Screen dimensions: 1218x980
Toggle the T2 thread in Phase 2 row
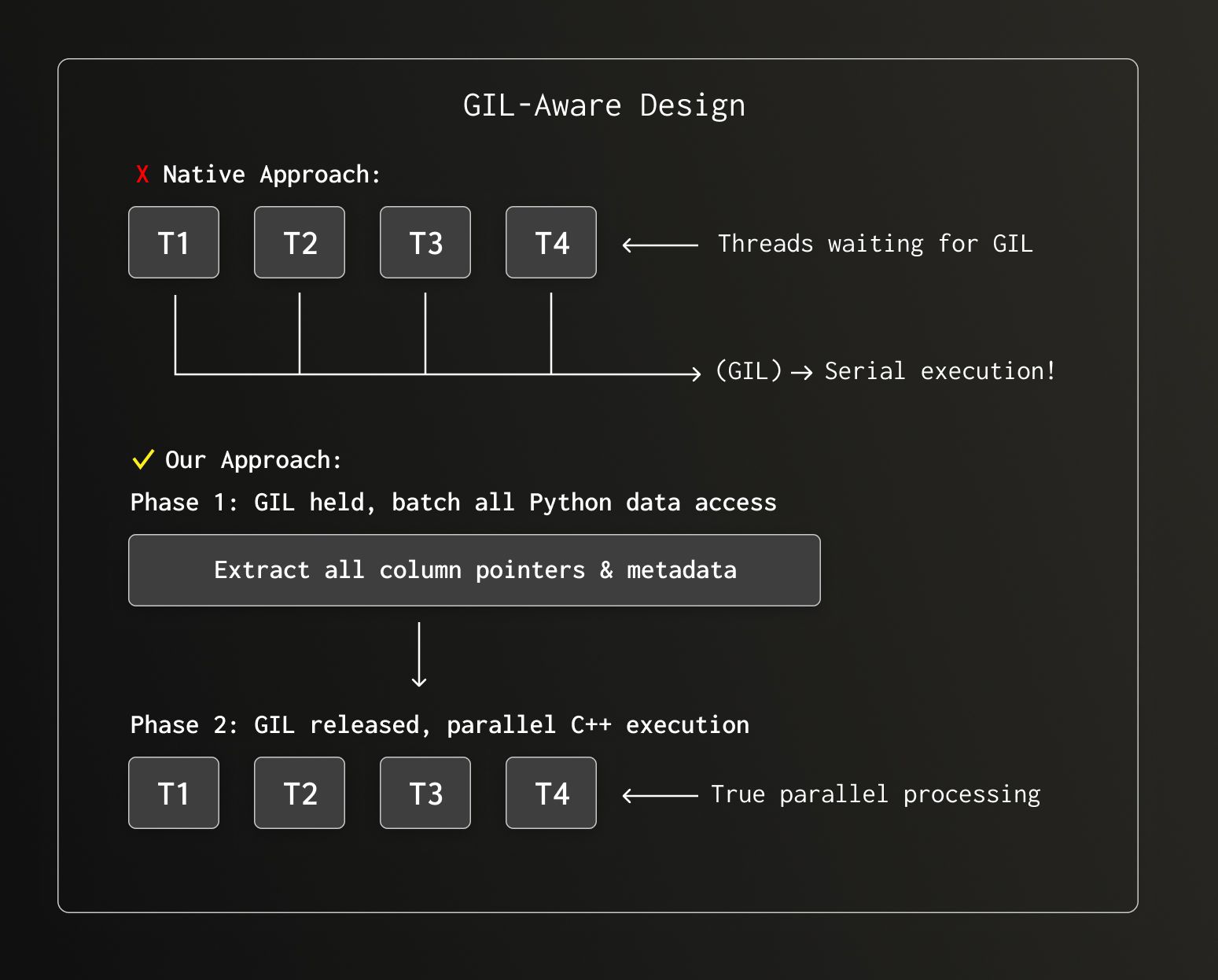(x=300, y=793)
